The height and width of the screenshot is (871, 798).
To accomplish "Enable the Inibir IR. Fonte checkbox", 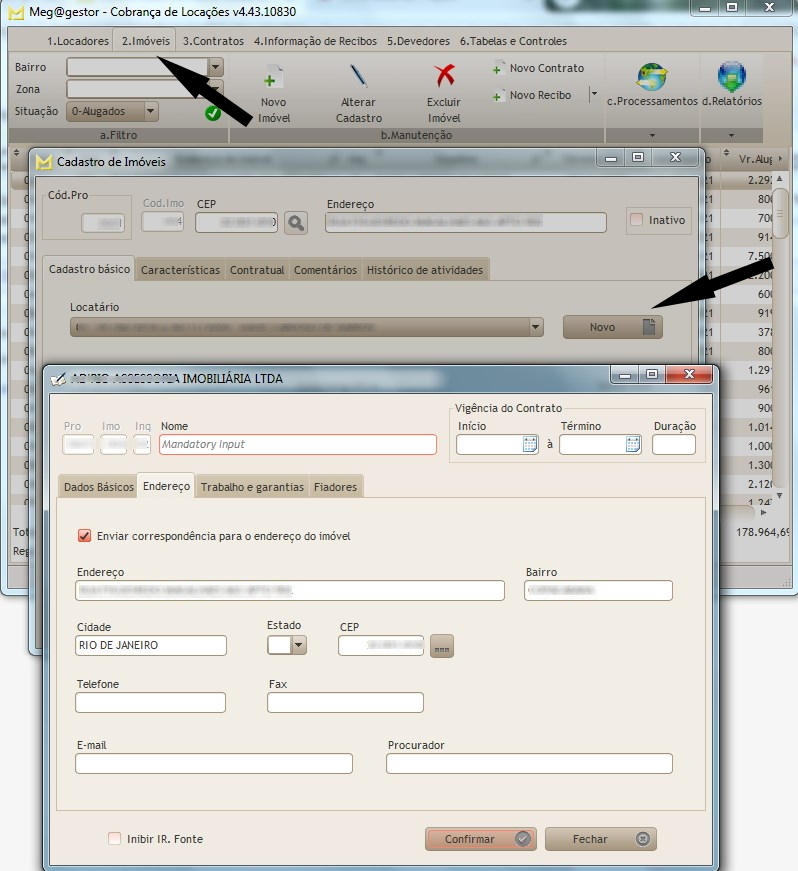I will click(115, 839).
